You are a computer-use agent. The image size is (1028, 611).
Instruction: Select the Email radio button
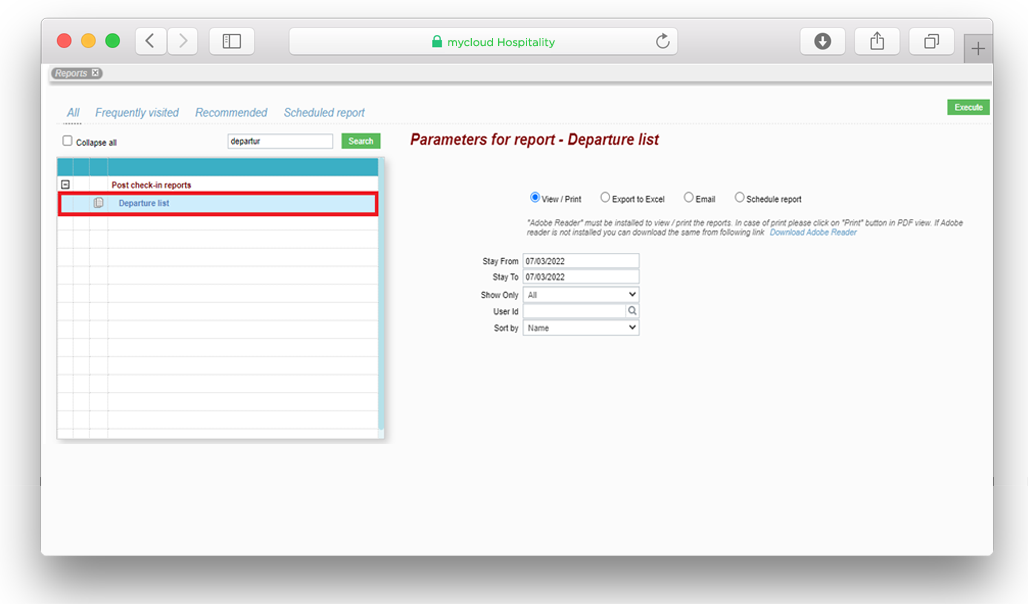coord(688,198)
